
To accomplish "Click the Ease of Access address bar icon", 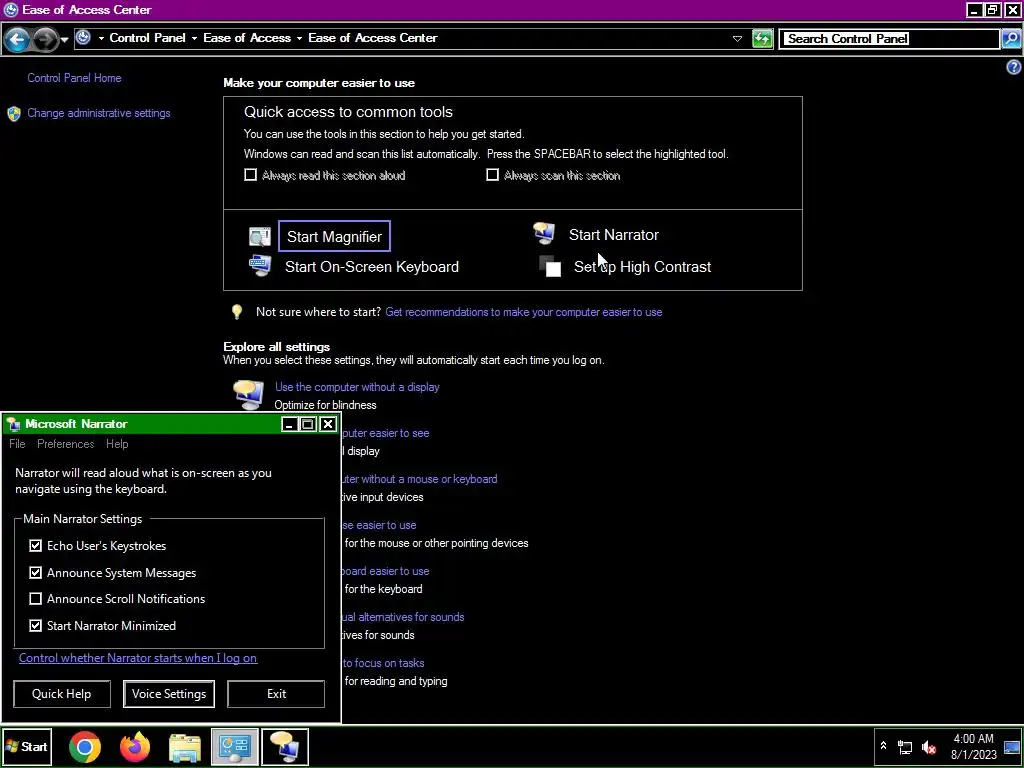I will pos(83,38).
